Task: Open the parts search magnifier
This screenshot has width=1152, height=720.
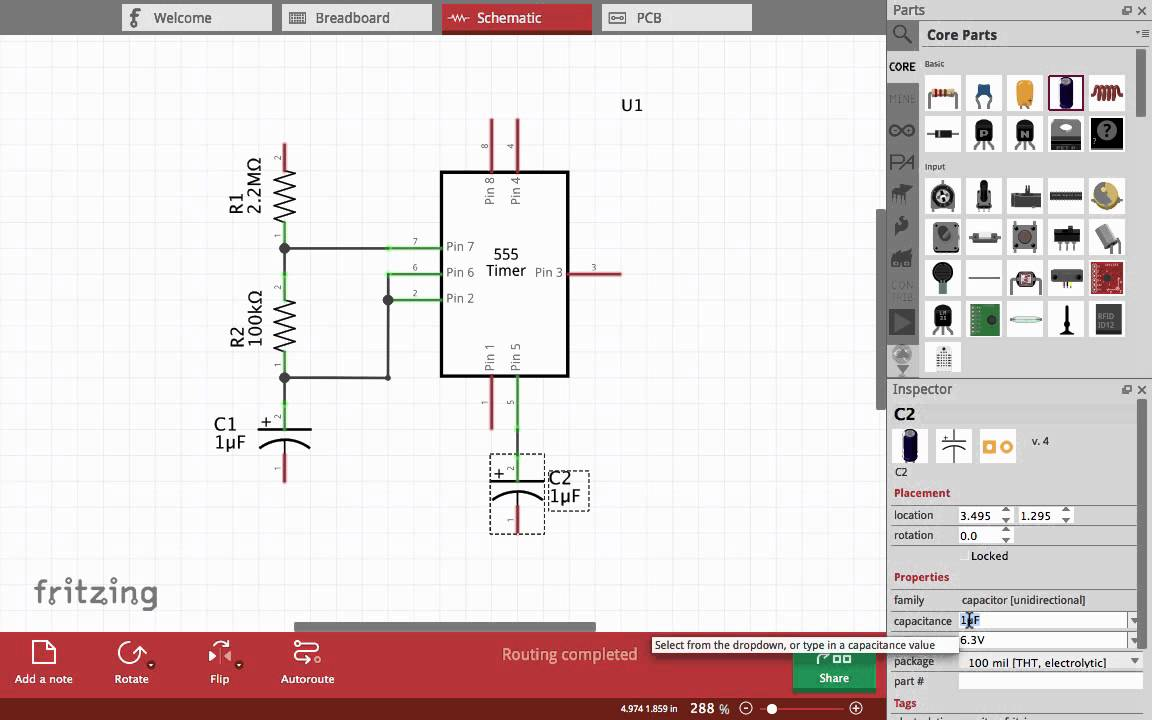Action: point(902,34)
